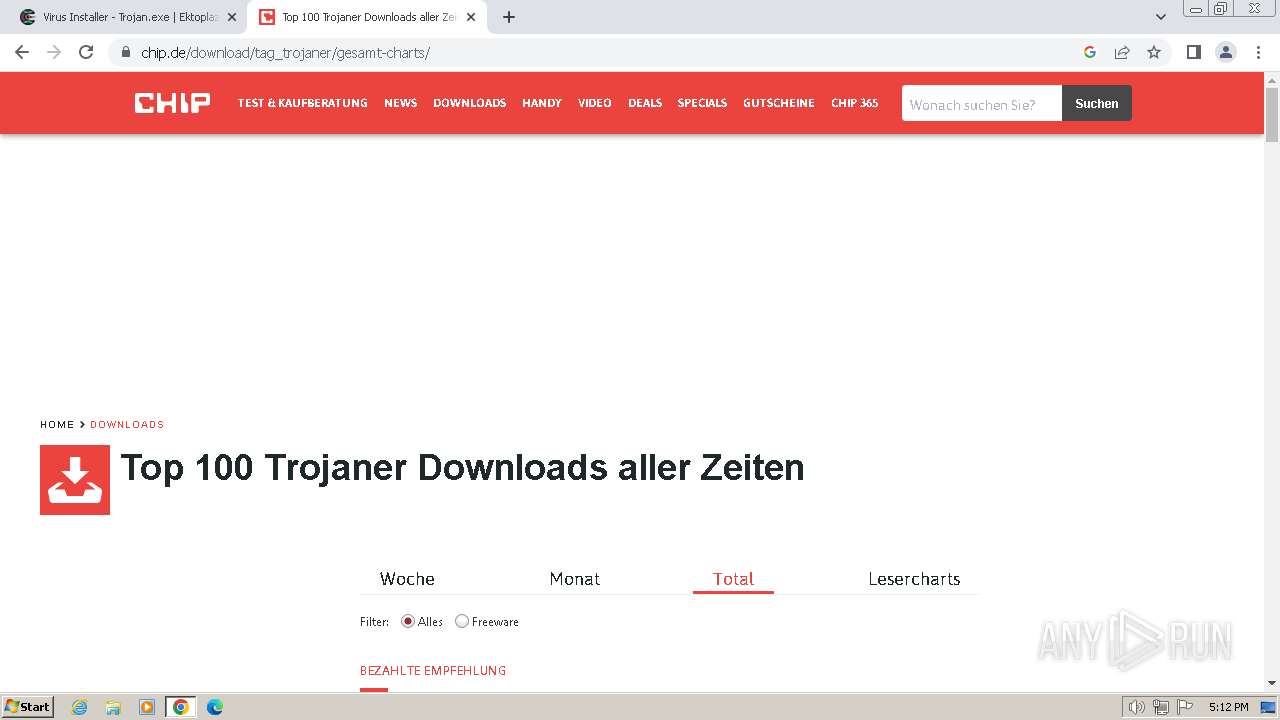
Task: Share this page via share icon
Action: pos(1122,52)
